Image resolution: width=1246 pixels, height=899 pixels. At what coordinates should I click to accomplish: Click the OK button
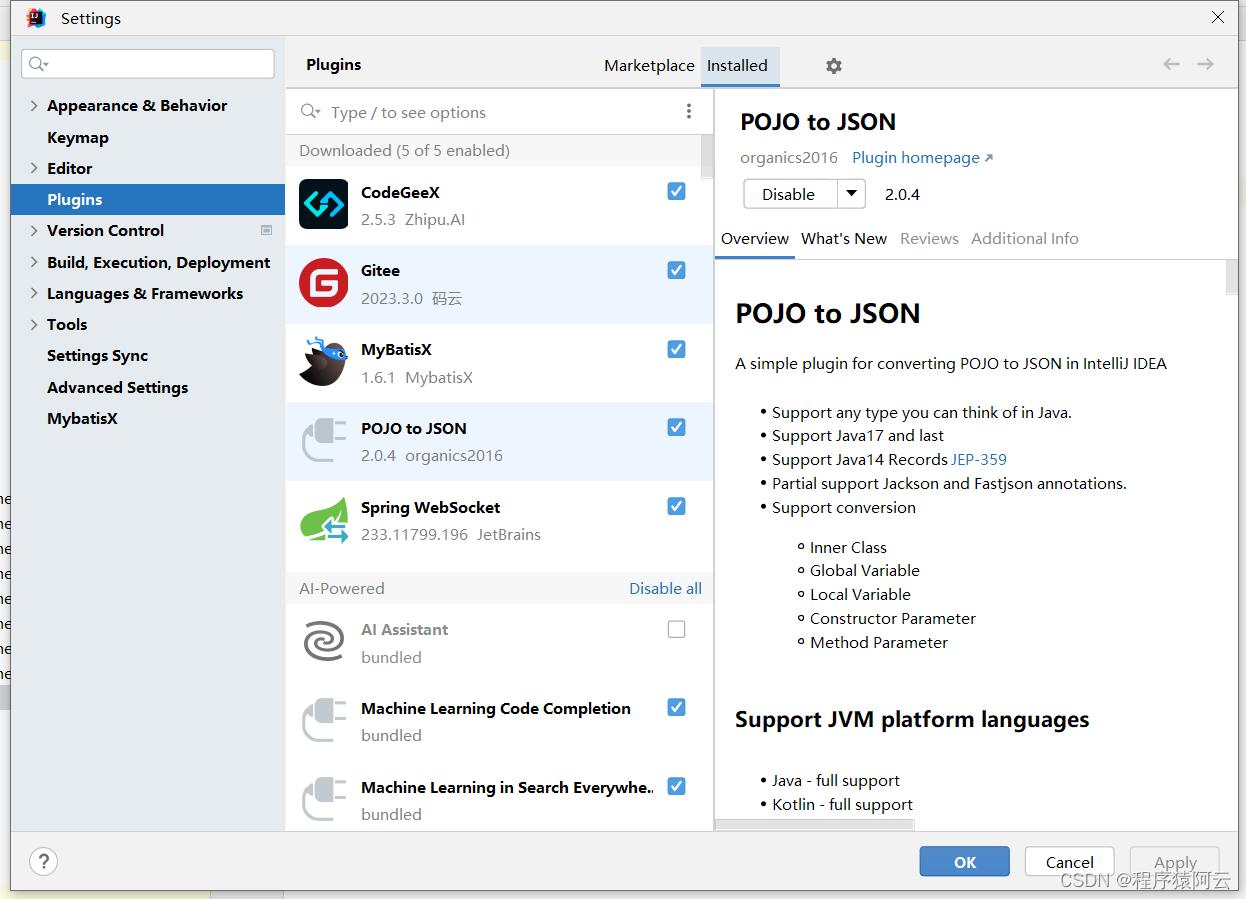963,861
